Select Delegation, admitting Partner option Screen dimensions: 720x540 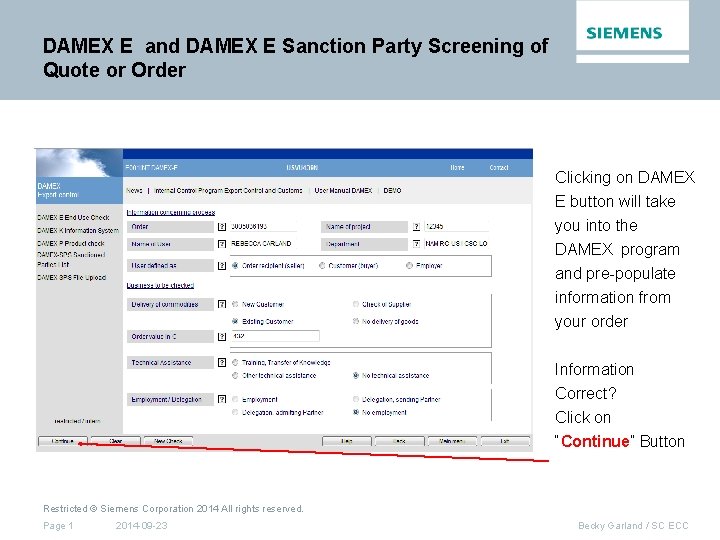click(235, 412)
